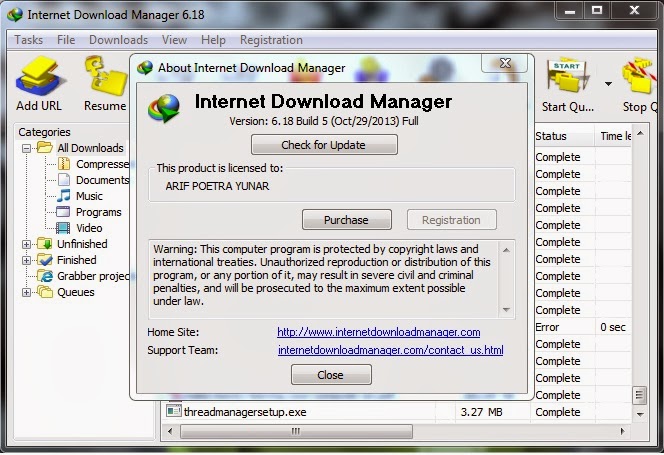The image size is (664, 455).
Task: Click the Finished folder checkmark icon
Action: click(x=44, y=260)
